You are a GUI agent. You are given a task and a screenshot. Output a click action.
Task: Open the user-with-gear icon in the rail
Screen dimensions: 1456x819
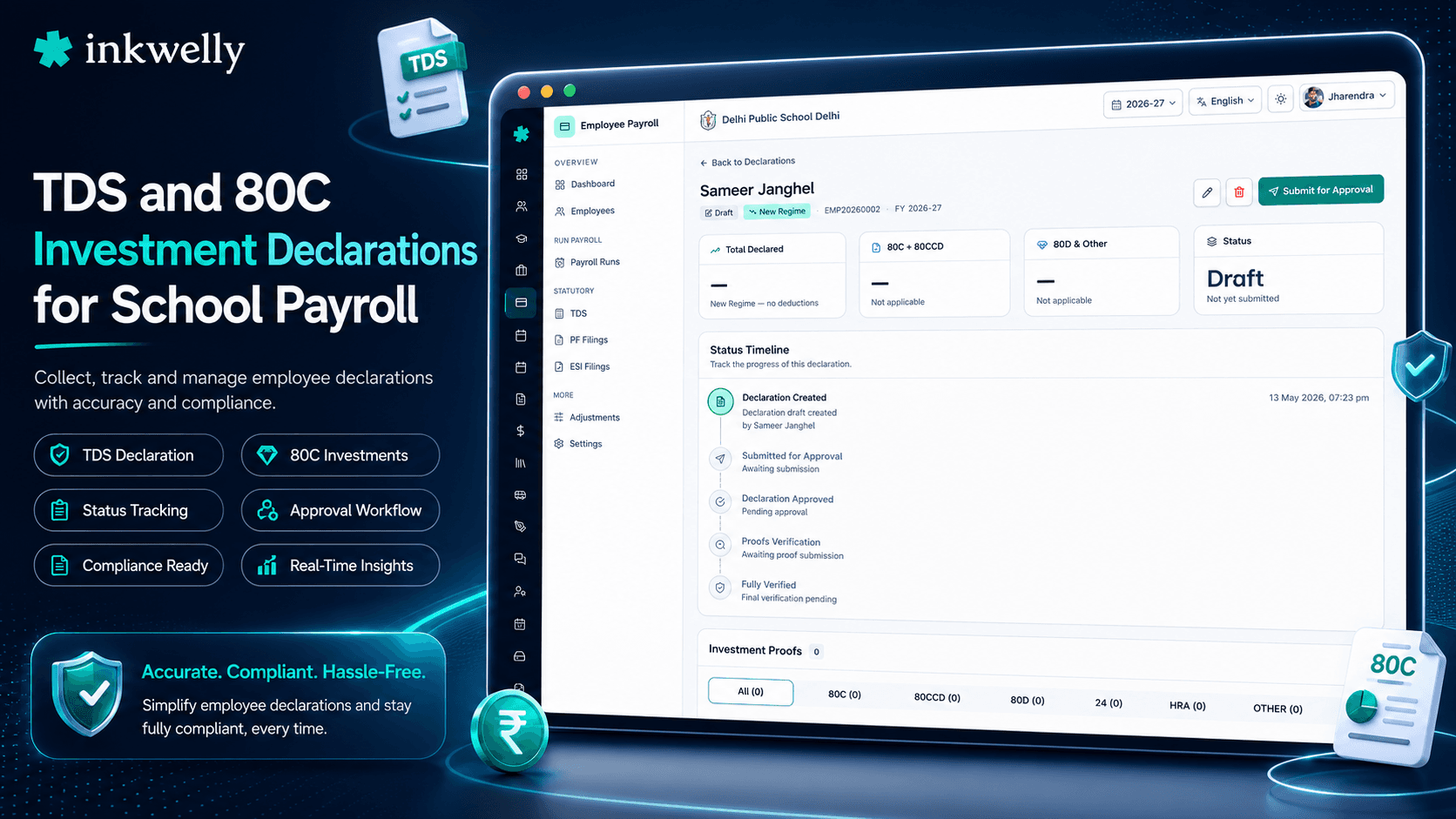tap(520, 591)
